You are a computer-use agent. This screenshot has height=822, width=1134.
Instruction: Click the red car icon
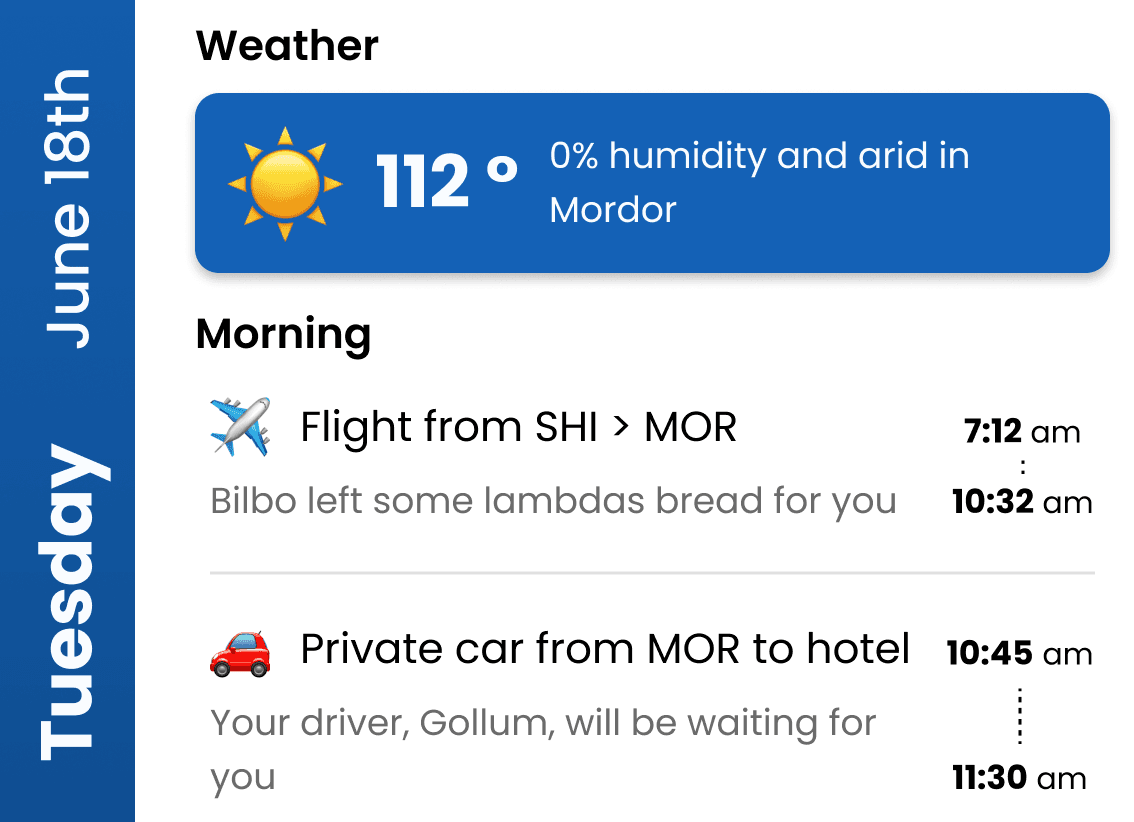click(x=240, y=651)
